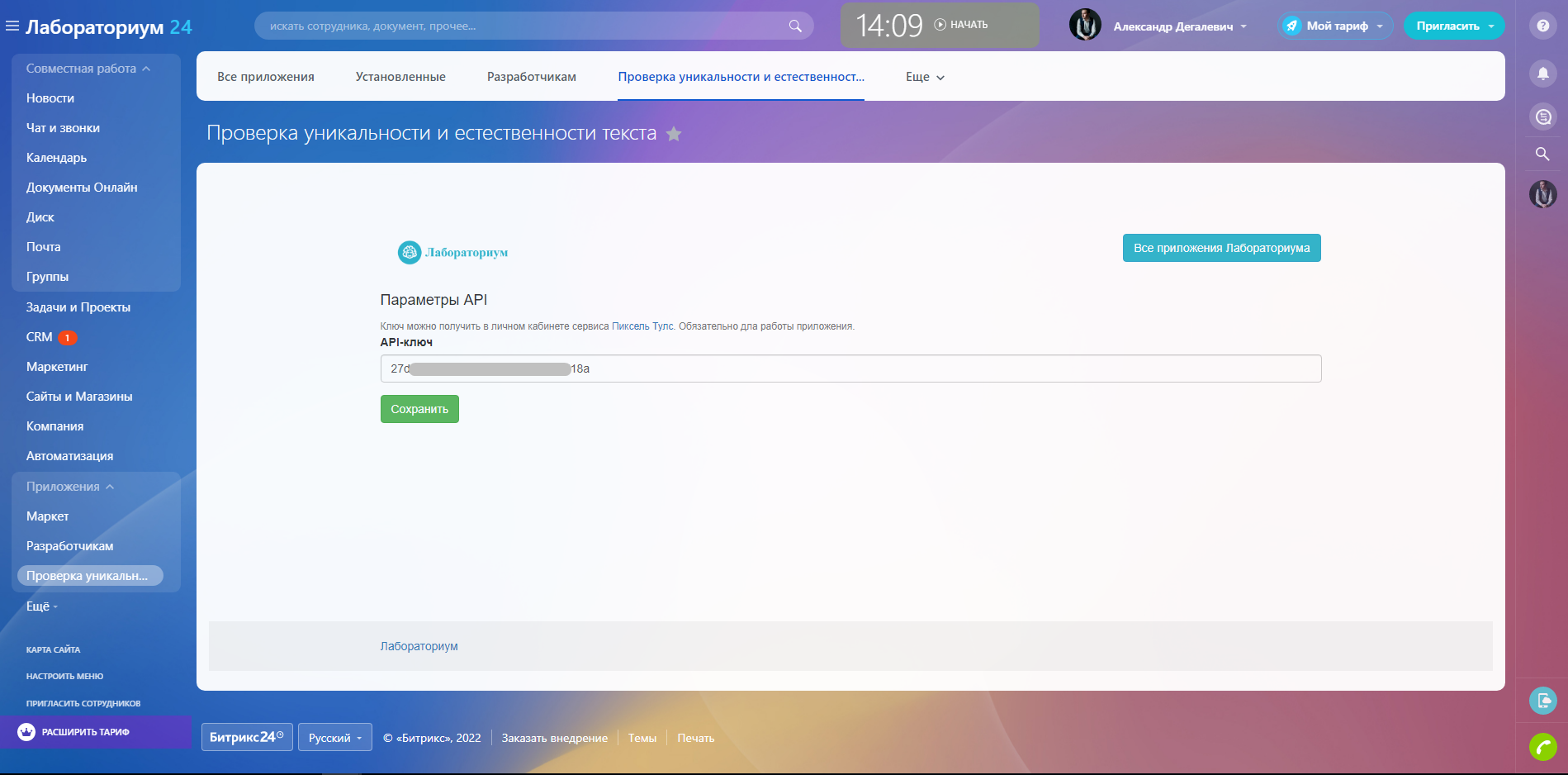Open Маркетинг in sidebar
This screenshot has height=775, width=1568.
57,367
